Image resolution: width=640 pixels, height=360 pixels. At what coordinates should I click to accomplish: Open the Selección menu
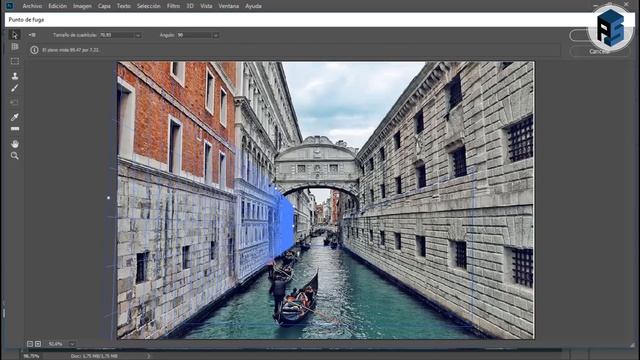(149, 6)
